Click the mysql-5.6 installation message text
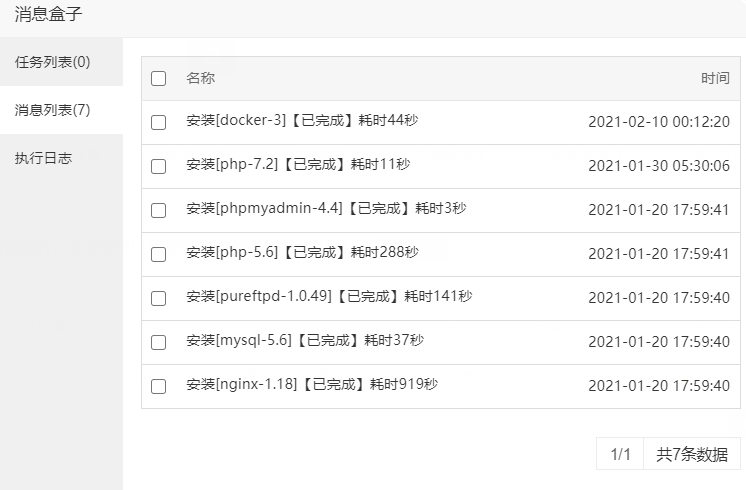This screenshot has height=490, width=746. click(x=305, y=341)
